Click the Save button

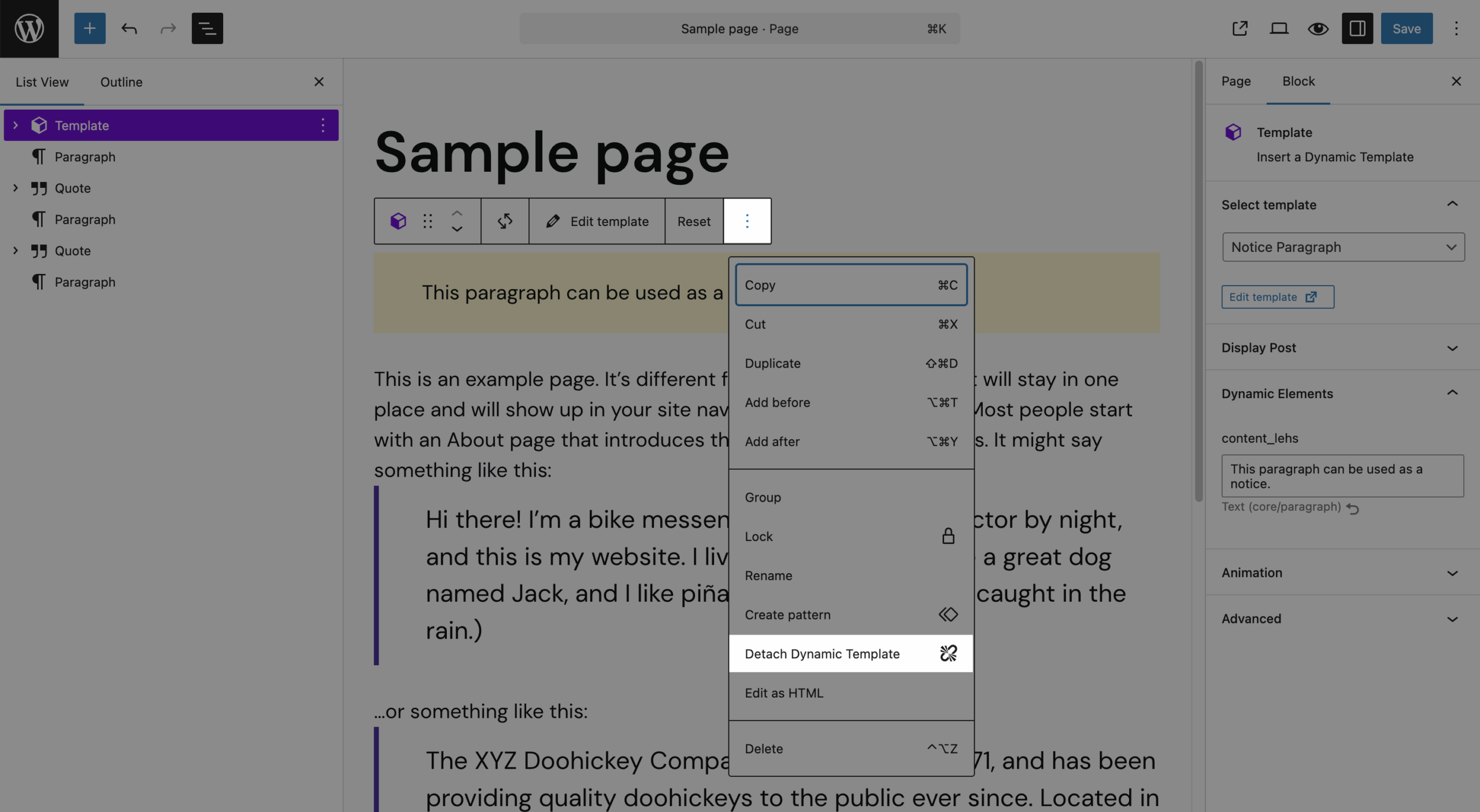click(1407, 28)
